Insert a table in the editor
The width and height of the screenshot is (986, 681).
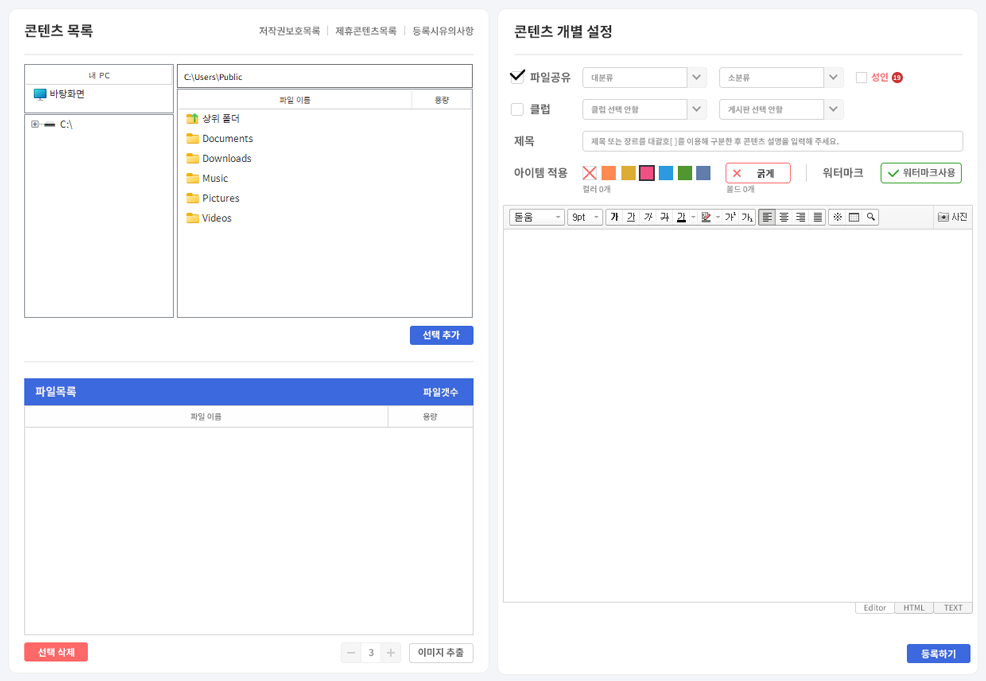coord(854,217)
